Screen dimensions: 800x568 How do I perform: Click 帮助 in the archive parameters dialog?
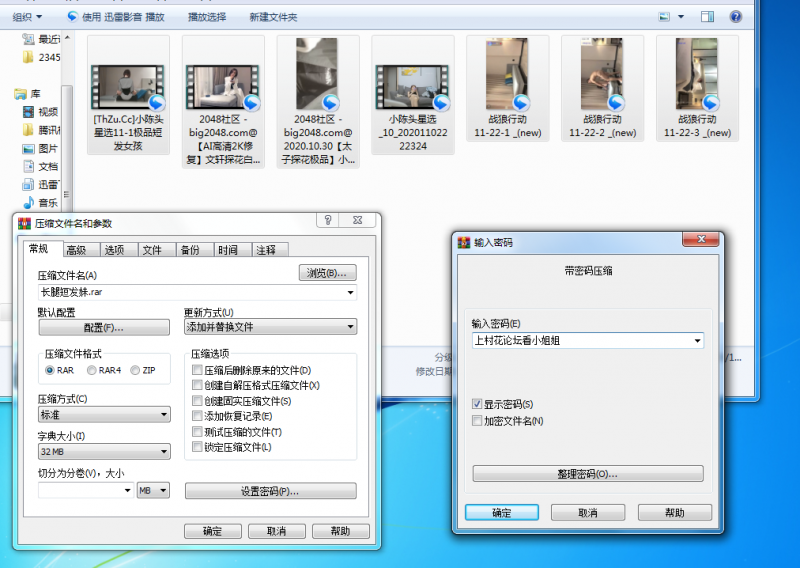[x=340, y=531]
